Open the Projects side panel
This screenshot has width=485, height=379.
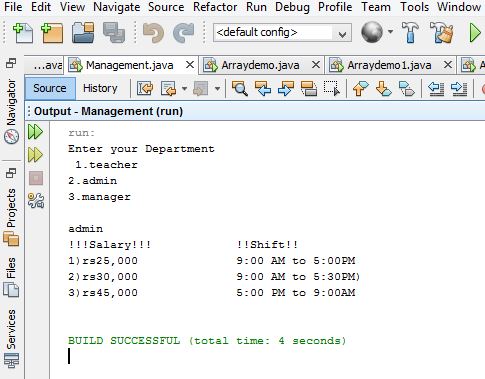pyautogui.click(x=11, y=217)
